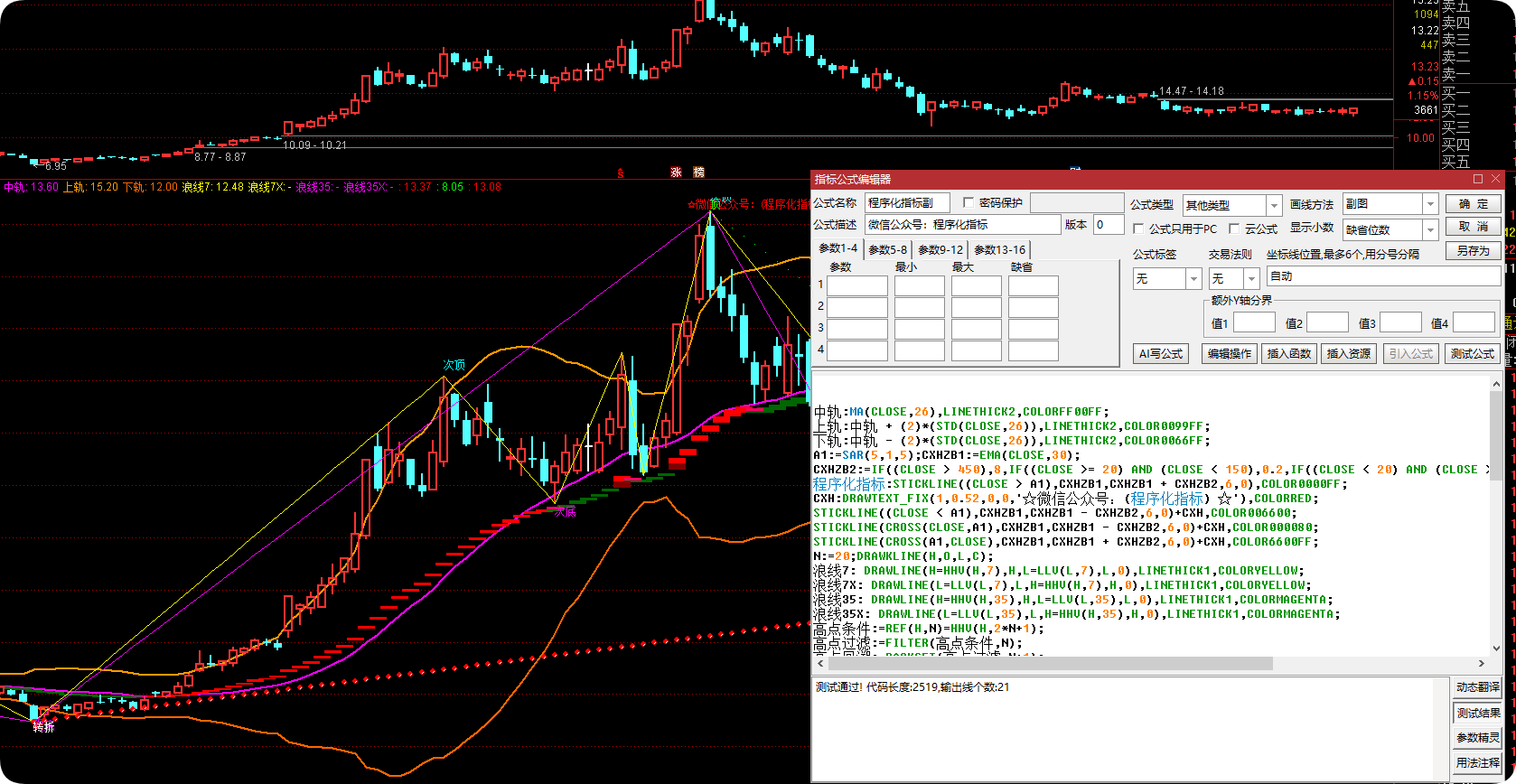The image size is (1516, 784).
Task: Switch to the 参数1-4 tab
Action: 838,248
